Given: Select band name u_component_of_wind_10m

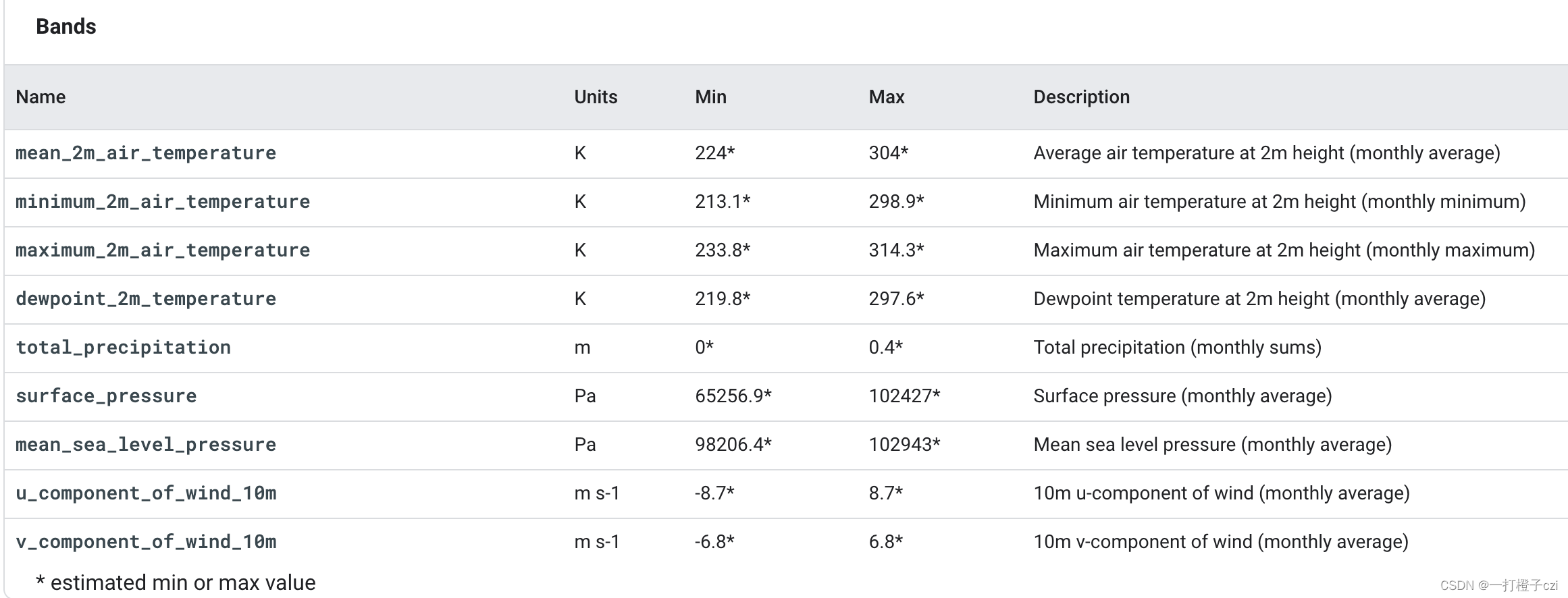Looking at the screenshot, I should [146, 493].
